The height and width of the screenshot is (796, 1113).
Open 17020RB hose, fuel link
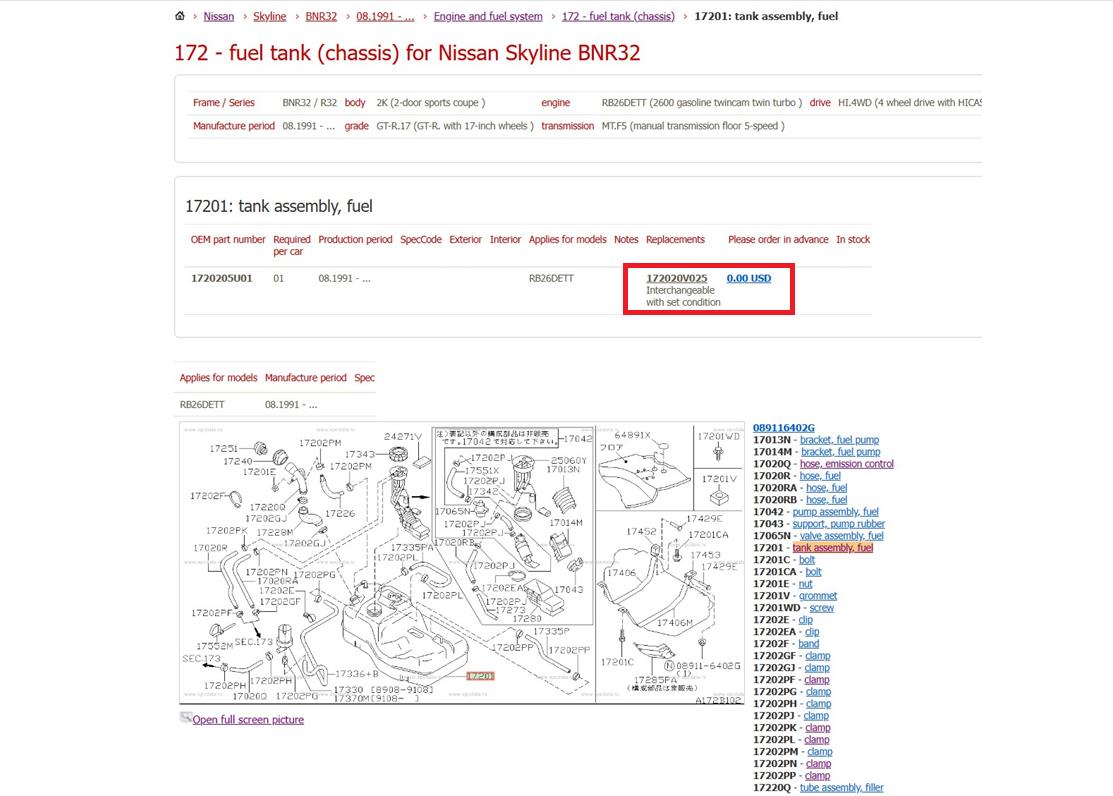[826, 500]
